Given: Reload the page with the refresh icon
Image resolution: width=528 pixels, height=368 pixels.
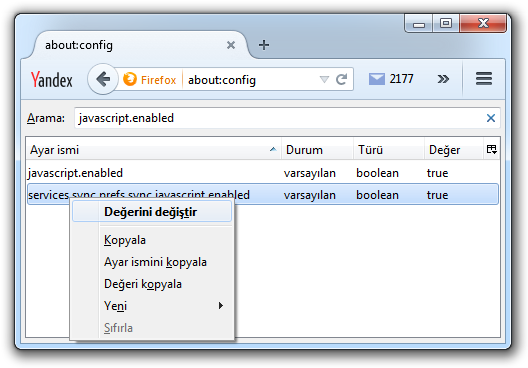Looking at the screenshot, I should point(341,79).
